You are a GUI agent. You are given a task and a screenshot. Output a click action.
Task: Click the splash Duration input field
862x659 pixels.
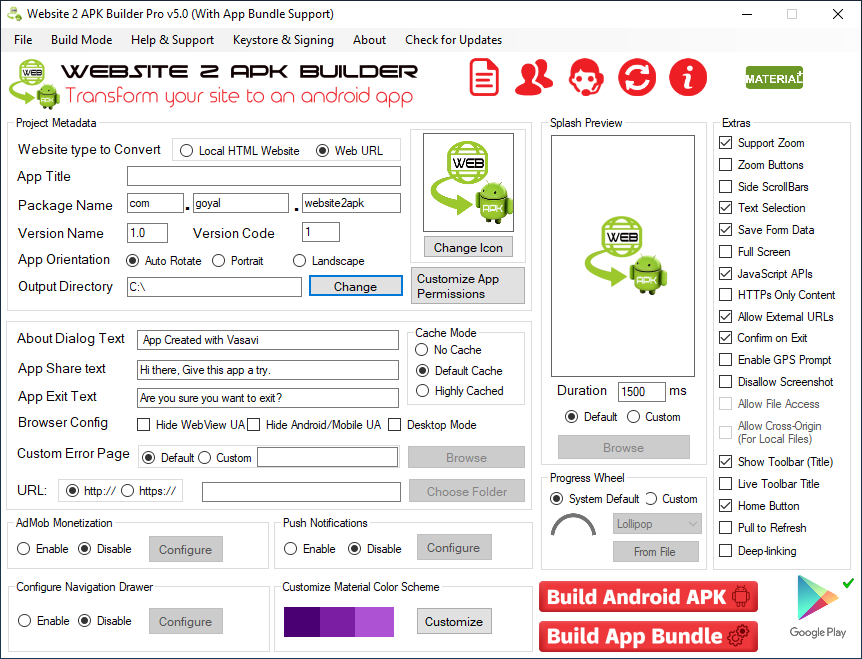[x=642, y=392]
